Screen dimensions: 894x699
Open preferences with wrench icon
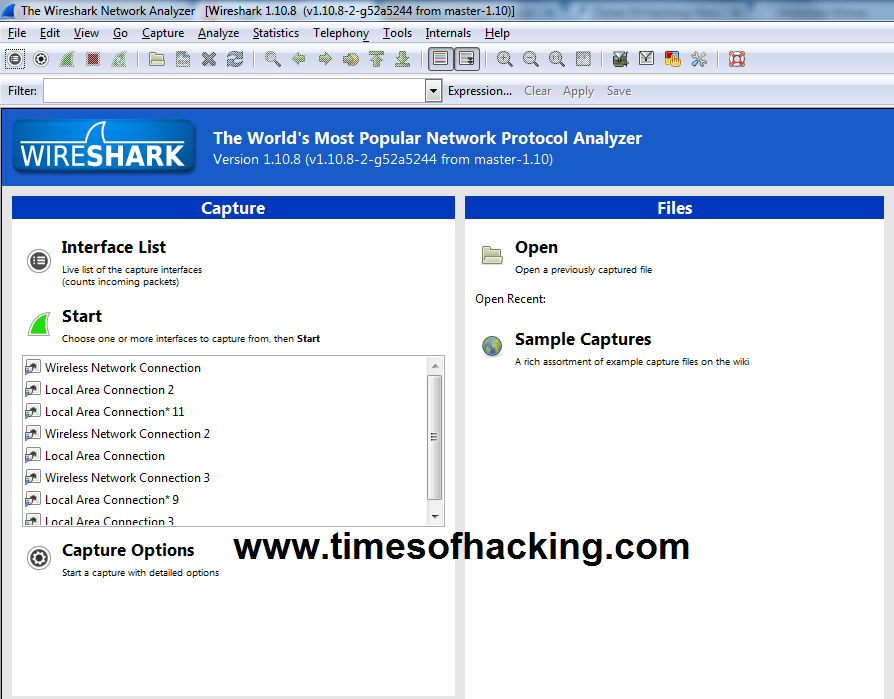(x=699, y=59)
